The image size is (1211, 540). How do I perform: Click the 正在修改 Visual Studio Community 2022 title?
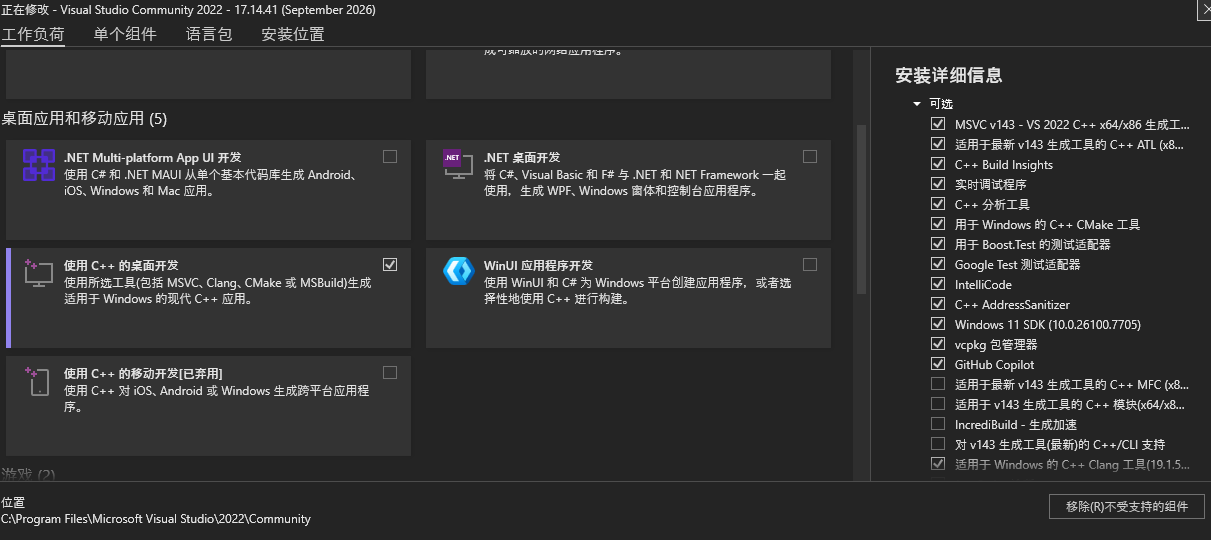click(x=189, y=10)
